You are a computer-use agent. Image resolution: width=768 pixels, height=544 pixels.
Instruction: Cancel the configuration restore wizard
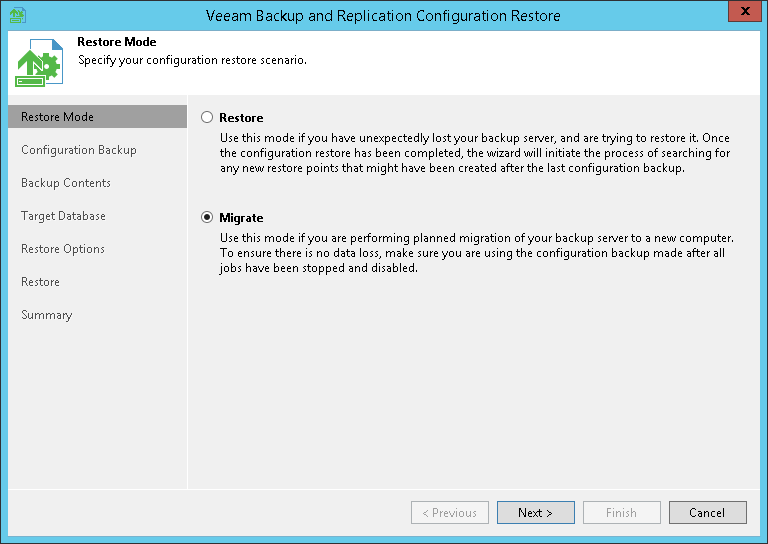707,513
